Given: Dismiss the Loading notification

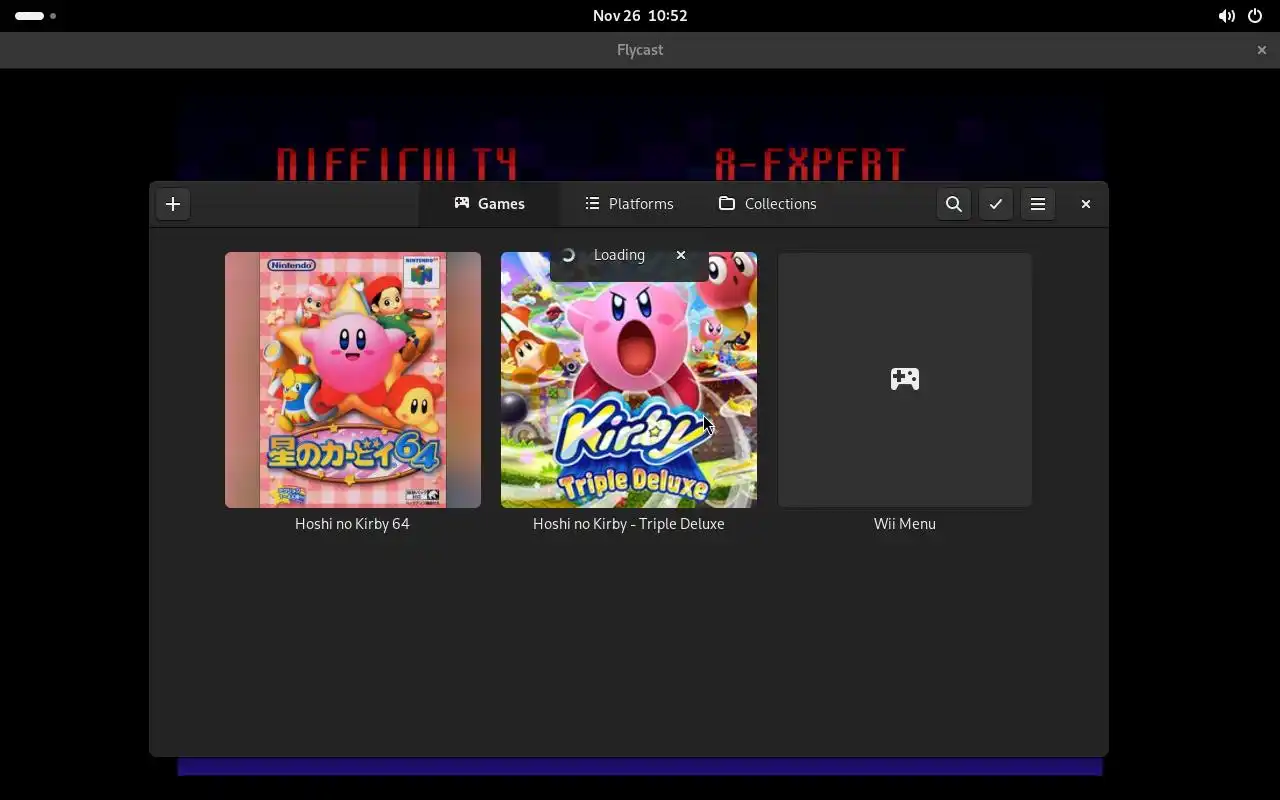Looking at the screenshot, I should [681, 255].
